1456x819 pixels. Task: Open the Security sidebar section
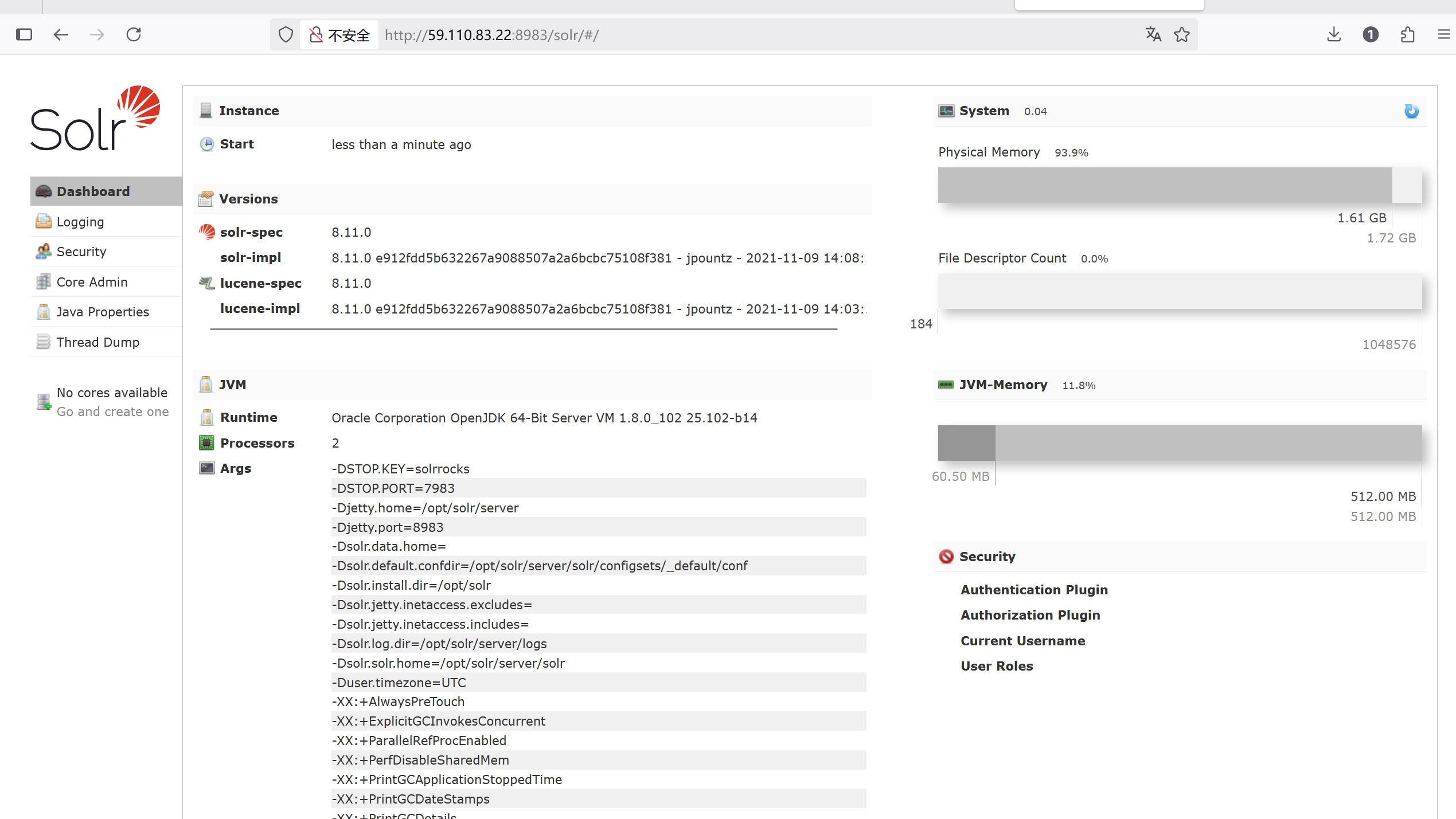(106, 252)
